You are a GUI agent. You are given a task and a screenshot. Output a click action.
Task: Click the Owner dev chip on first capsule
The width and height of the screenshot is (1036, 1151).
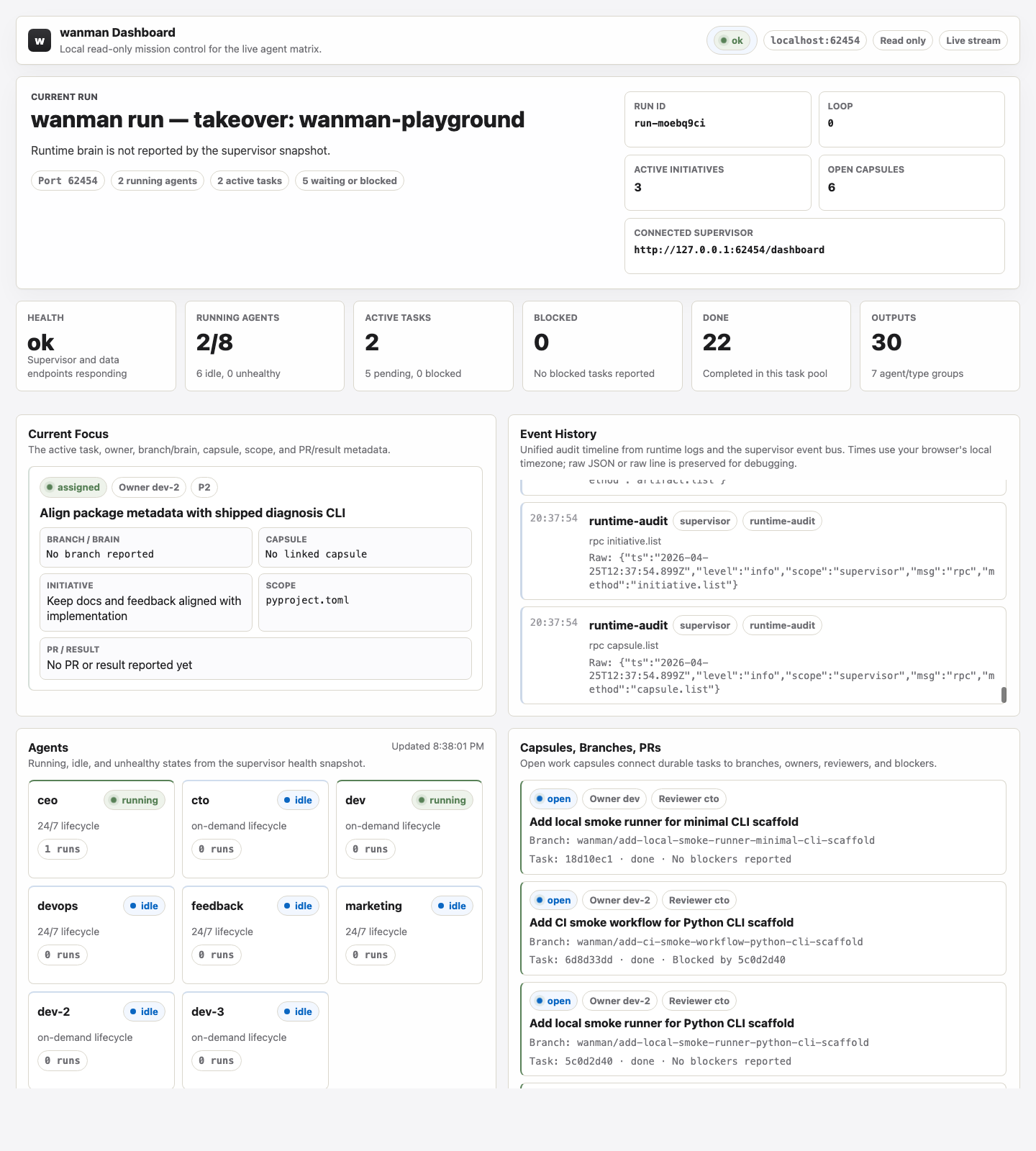[x=614, y=799]
